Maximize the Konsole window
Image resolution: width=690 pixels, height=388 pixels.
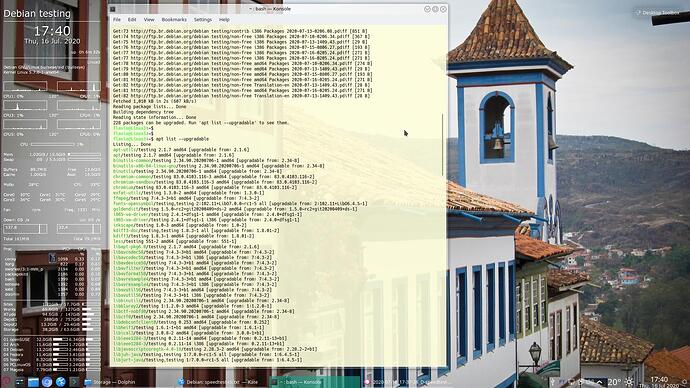435,9
